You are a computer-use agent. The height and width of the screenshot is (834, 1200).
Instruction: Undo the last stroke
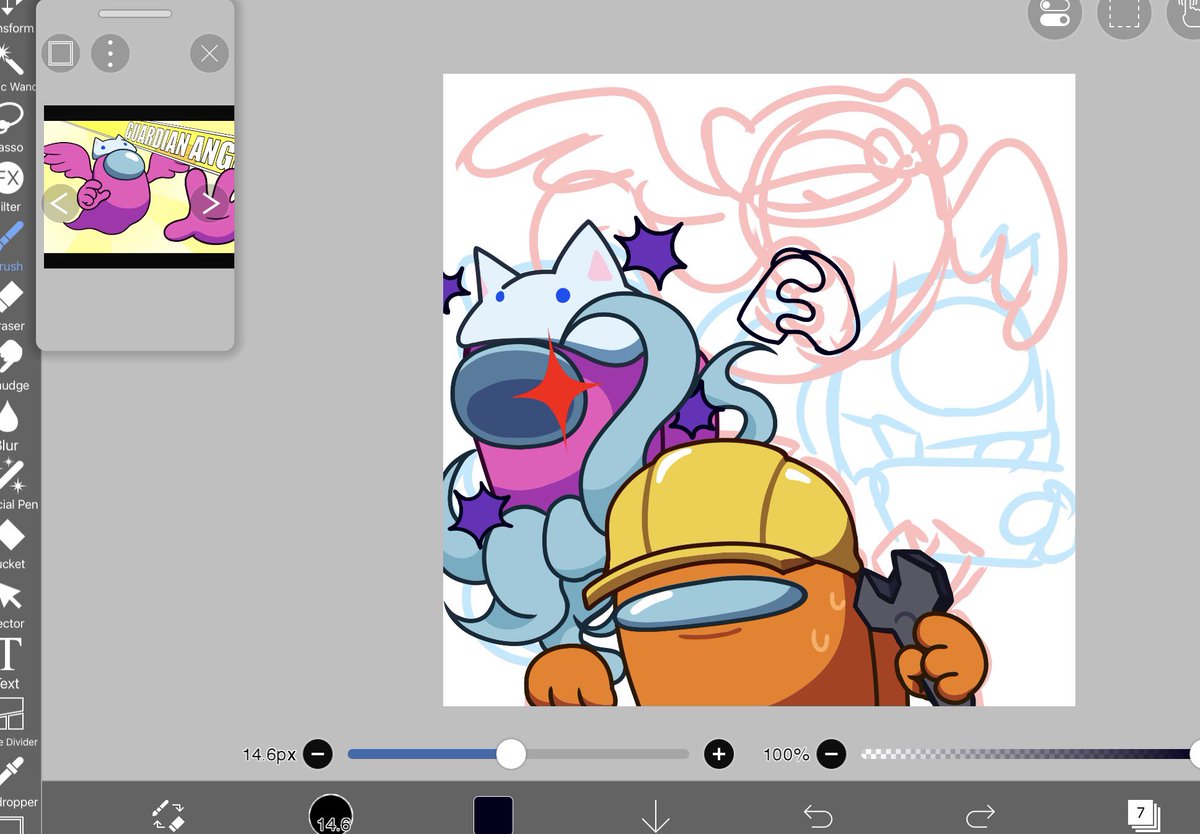[818, 815]
